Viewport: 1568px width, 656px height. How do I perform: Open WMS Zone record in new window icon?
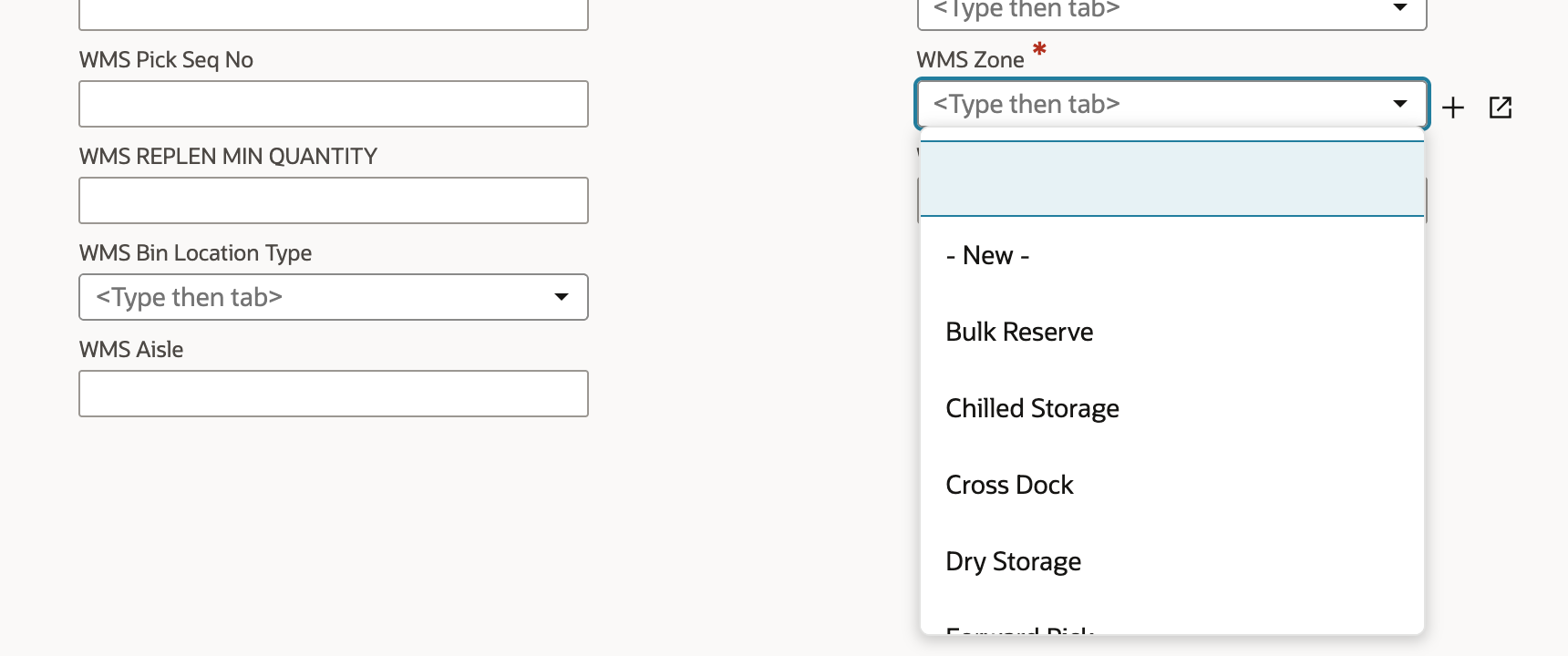point(1501,108)
